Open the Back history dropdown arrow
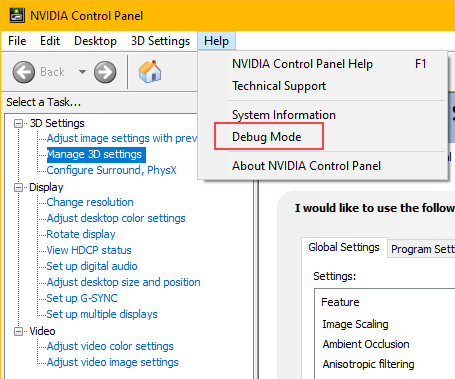The width and height of the screenshot is (455, 379). (82, 72)
